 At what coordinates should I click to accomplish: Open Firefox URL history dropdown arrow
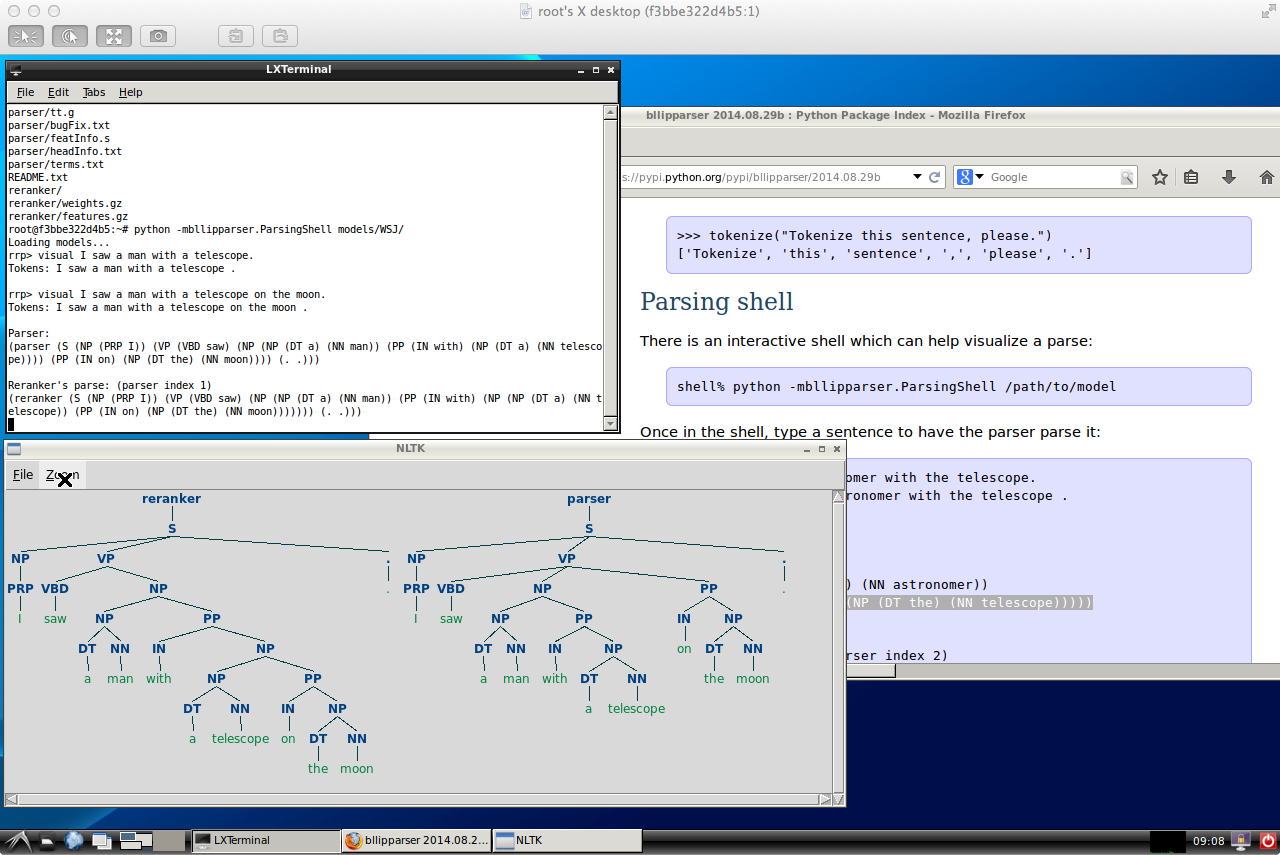pyautogui.click(x=917, y=177)
